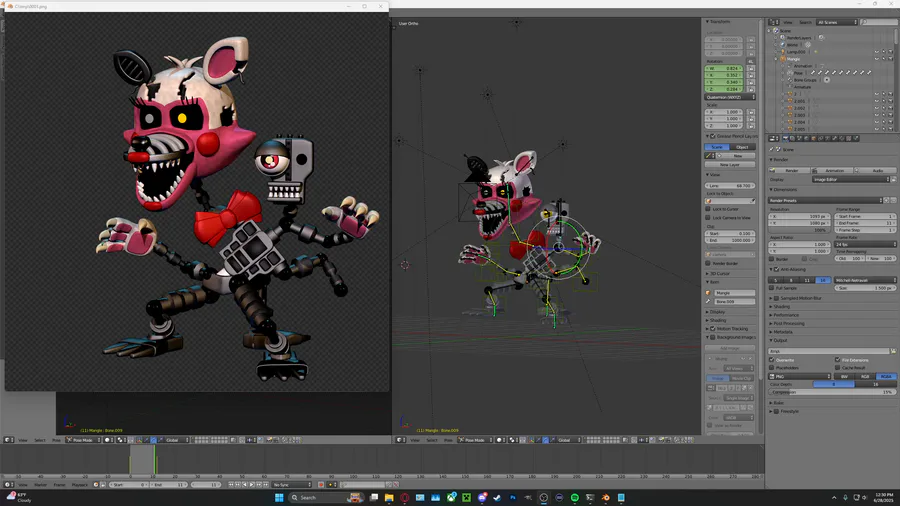Open Photoshop from the taskbar
This screenshot has width=900, height=506.
(x=513, y=497)
